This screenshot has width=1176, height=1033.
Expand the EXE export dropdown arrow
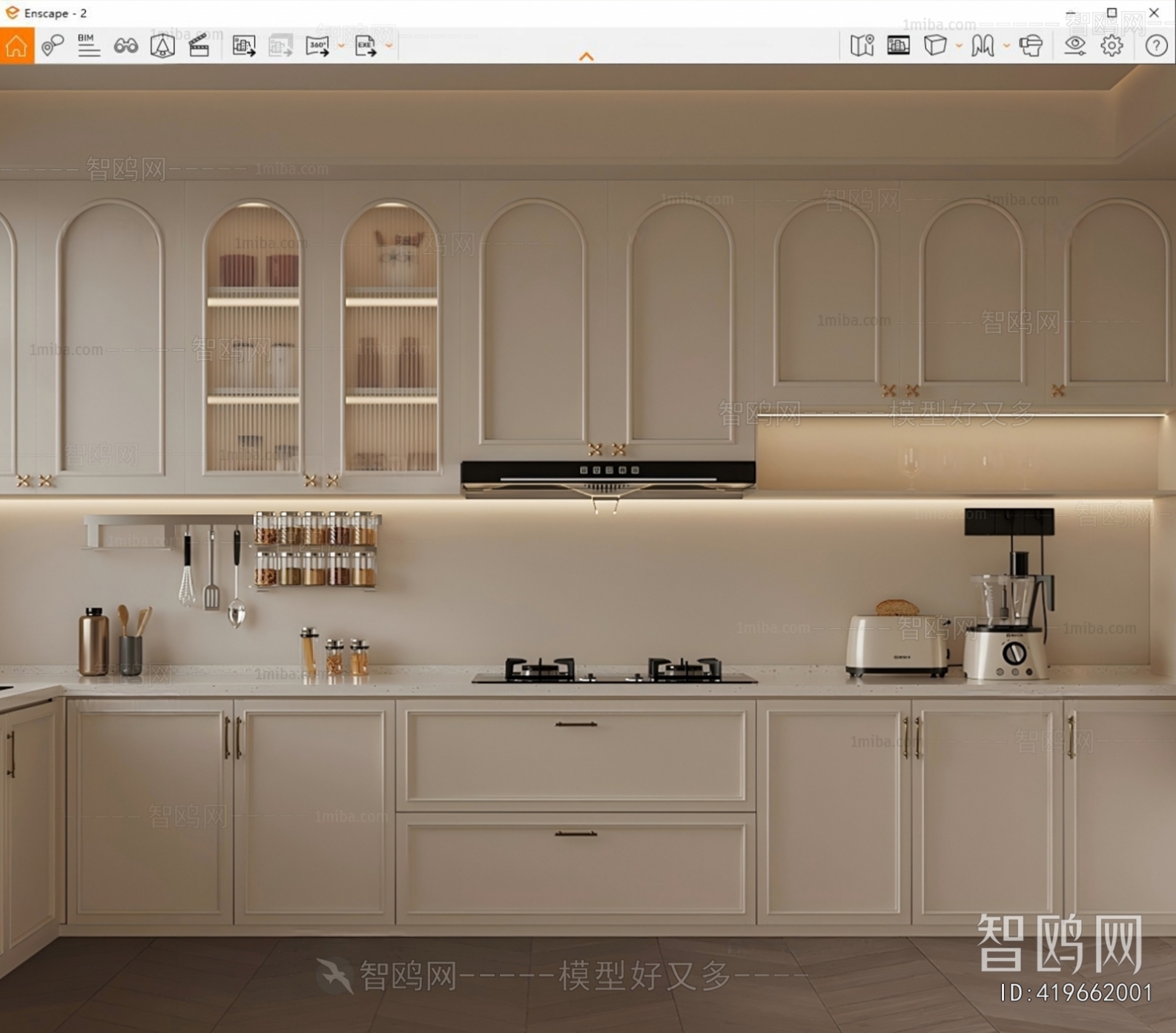pyautogui.click(x=389, y=46)
